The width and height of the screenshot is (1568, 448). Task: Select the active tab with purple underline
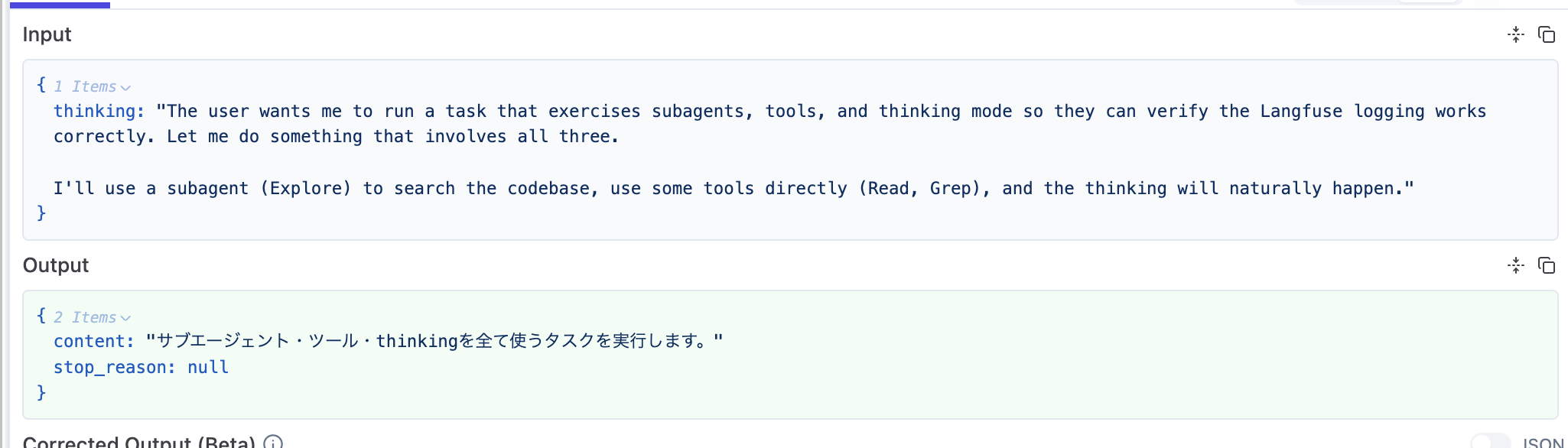pyautogui.click(x=58, y=5)
